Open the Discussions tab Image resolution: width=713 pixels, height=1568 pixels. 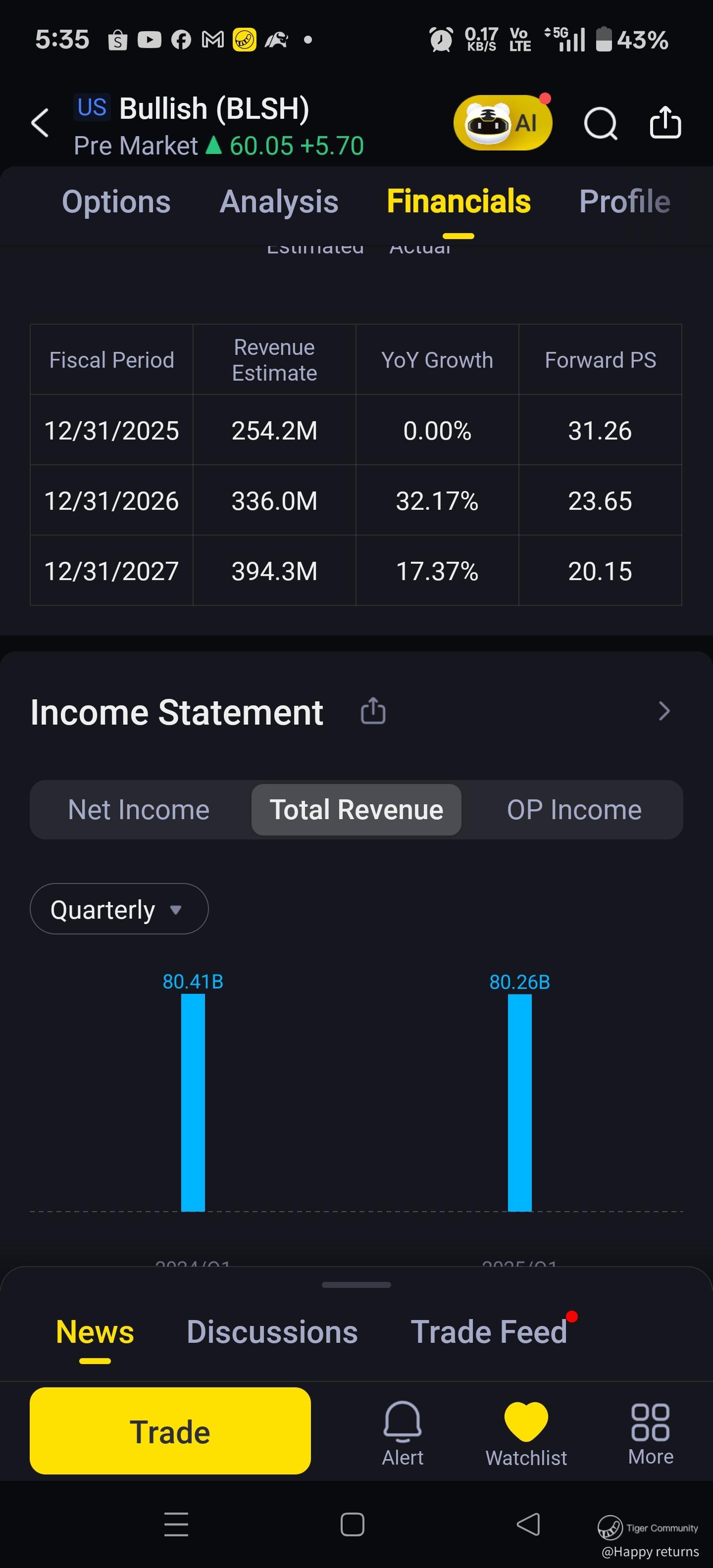pyautogui.click(x=272, y=1332)
